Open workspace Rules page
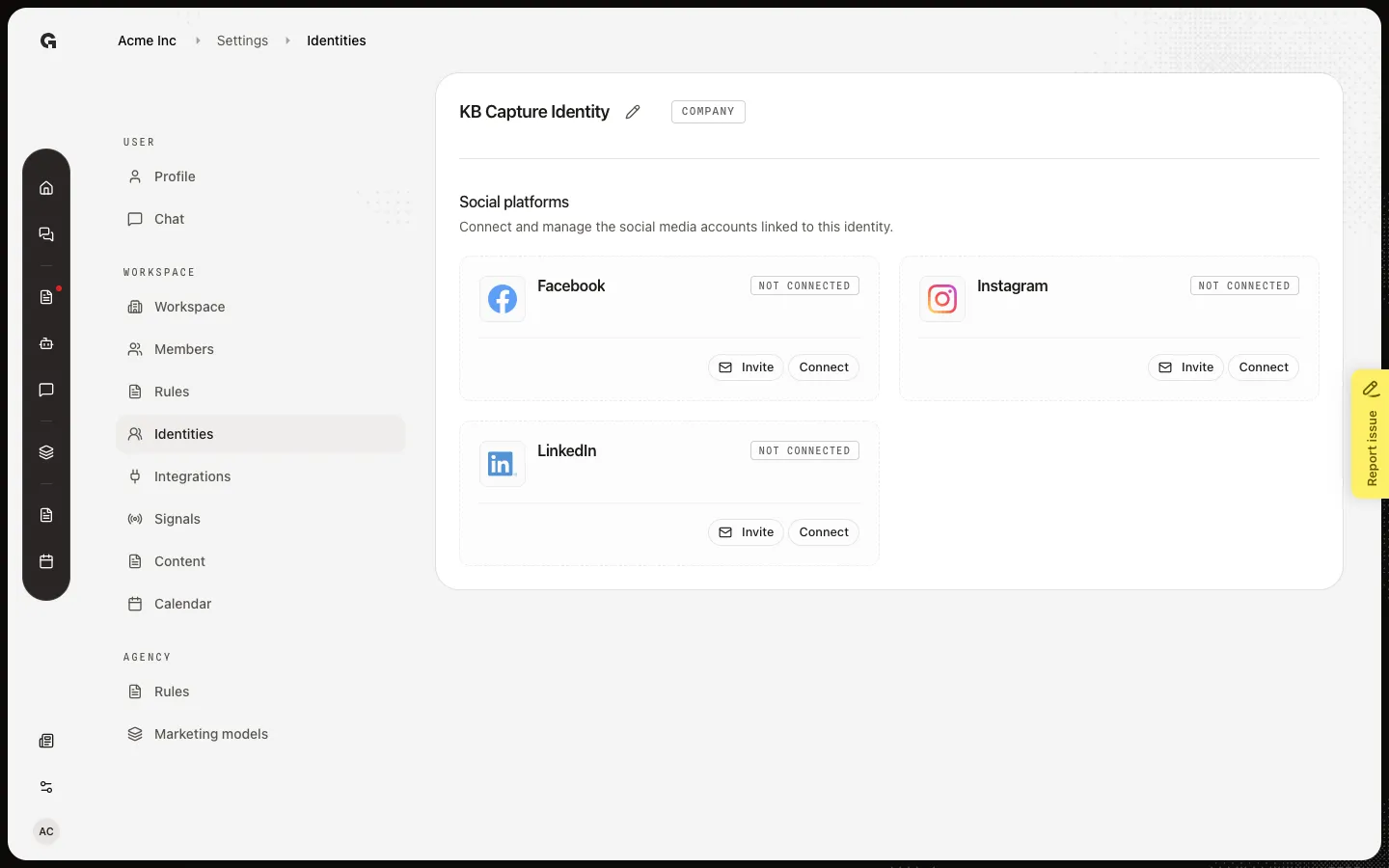1389x868 pixels. point(260,392)
